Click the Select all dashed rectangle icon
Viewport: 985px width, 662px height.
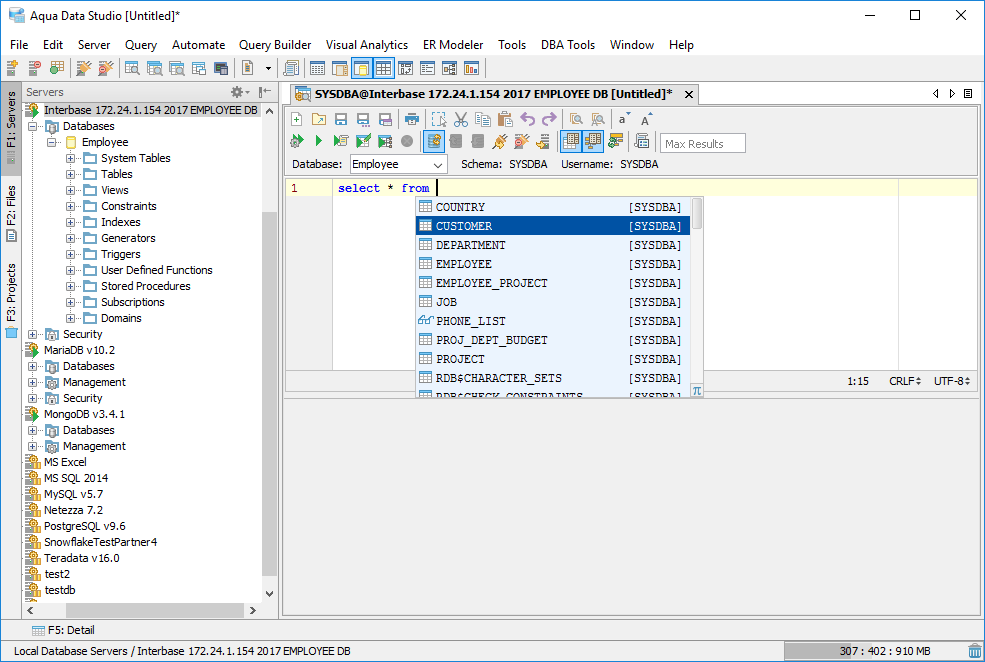(438, 119)
